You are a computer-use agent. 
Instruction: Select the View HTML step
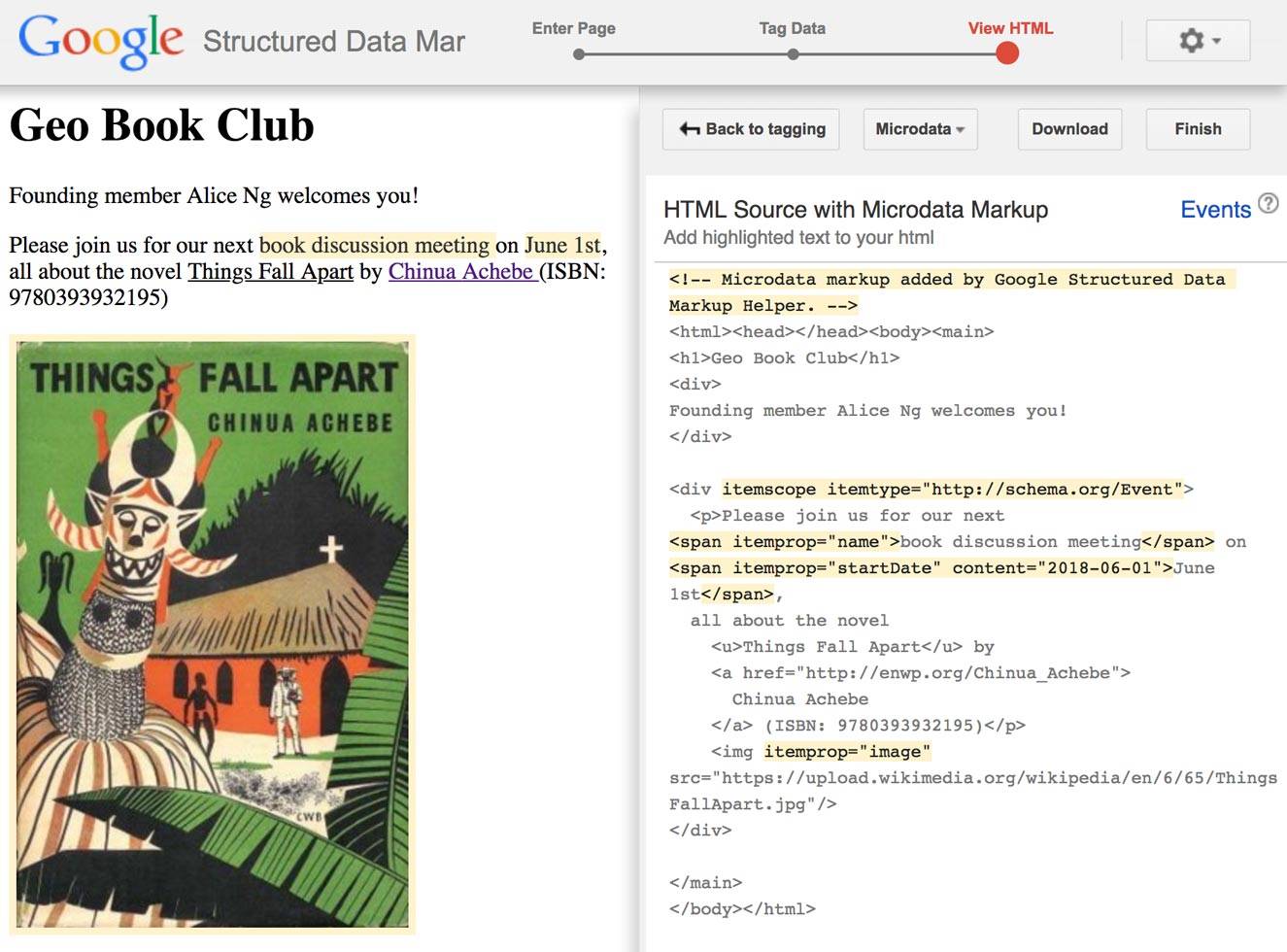tap(1010, 28)
